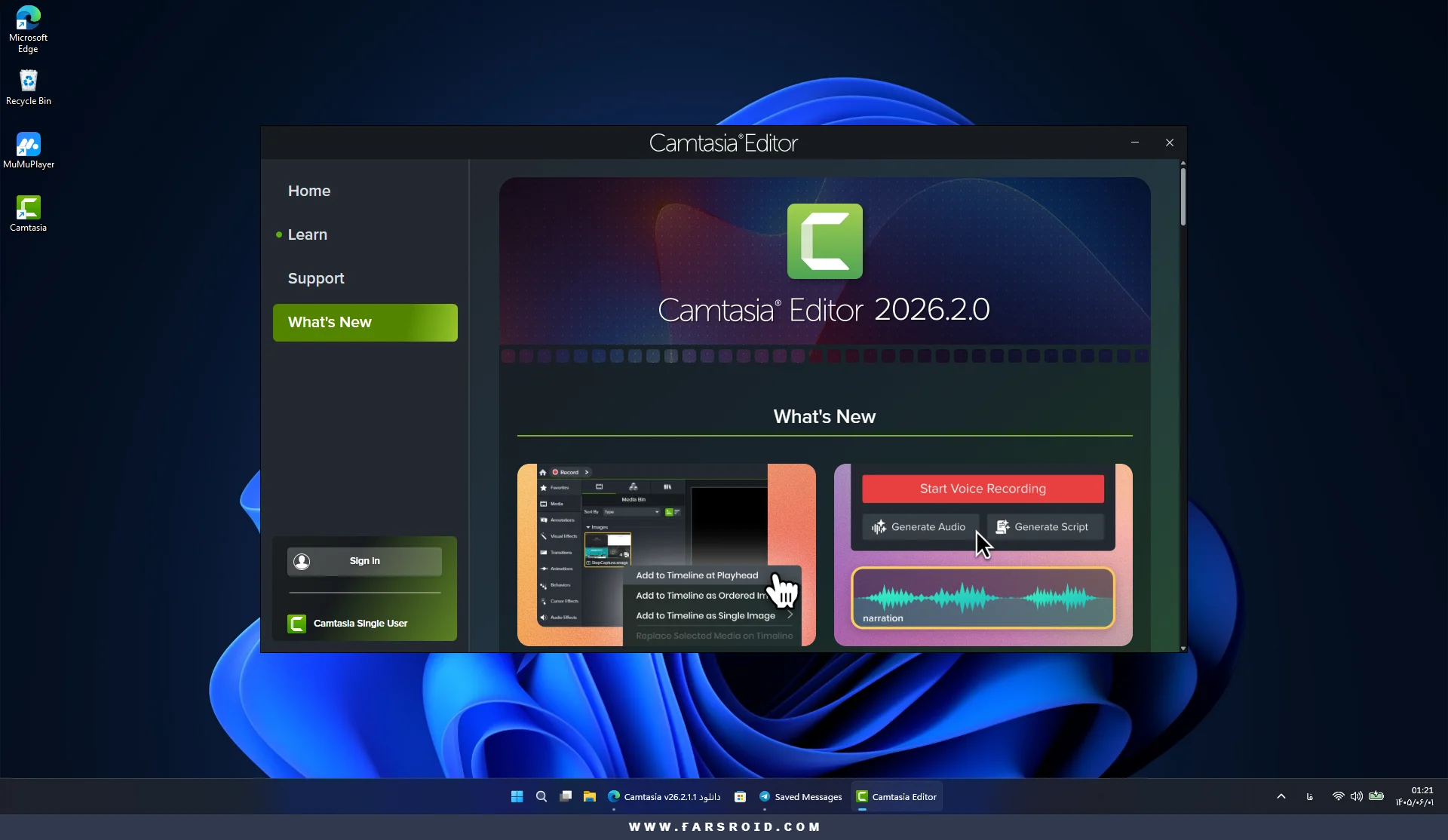Click the Camtasia icon beside Single User
Viewport: 1448px width, 840px height.
pyautogui.click(x=296, y=624)
